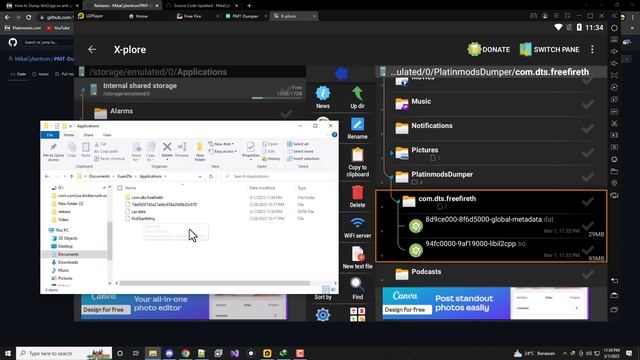
Task: Toggle checkmark for Alarms folder
Action: pyautogui.click(x=287, y=113)
